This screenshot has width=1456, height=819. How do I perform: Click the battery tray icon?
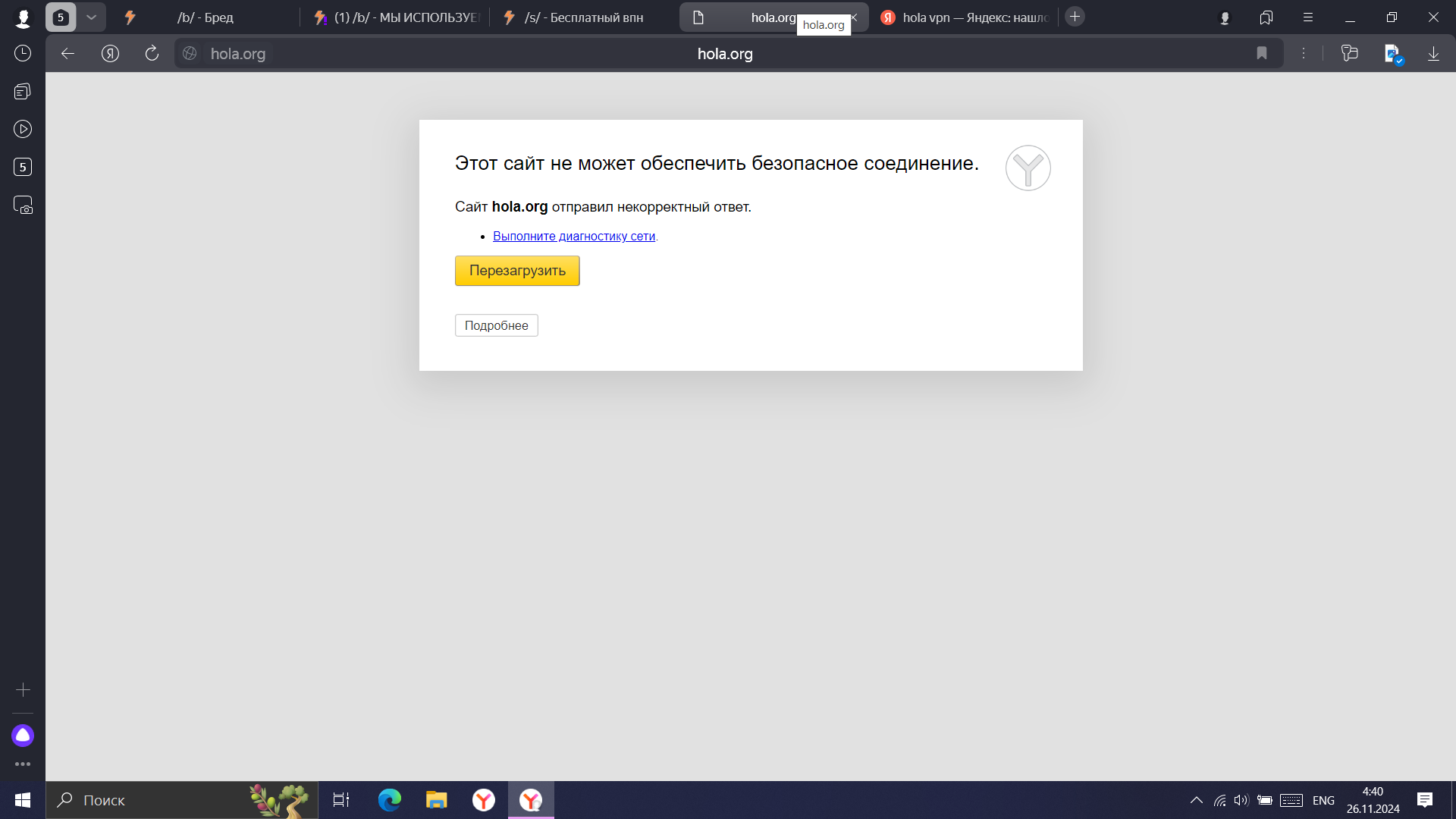coord(1264,800)
